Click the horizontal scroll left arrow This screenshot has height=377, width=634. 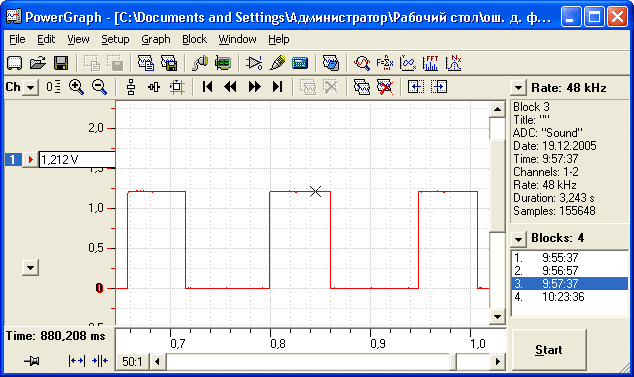click(x=158, y=361)
